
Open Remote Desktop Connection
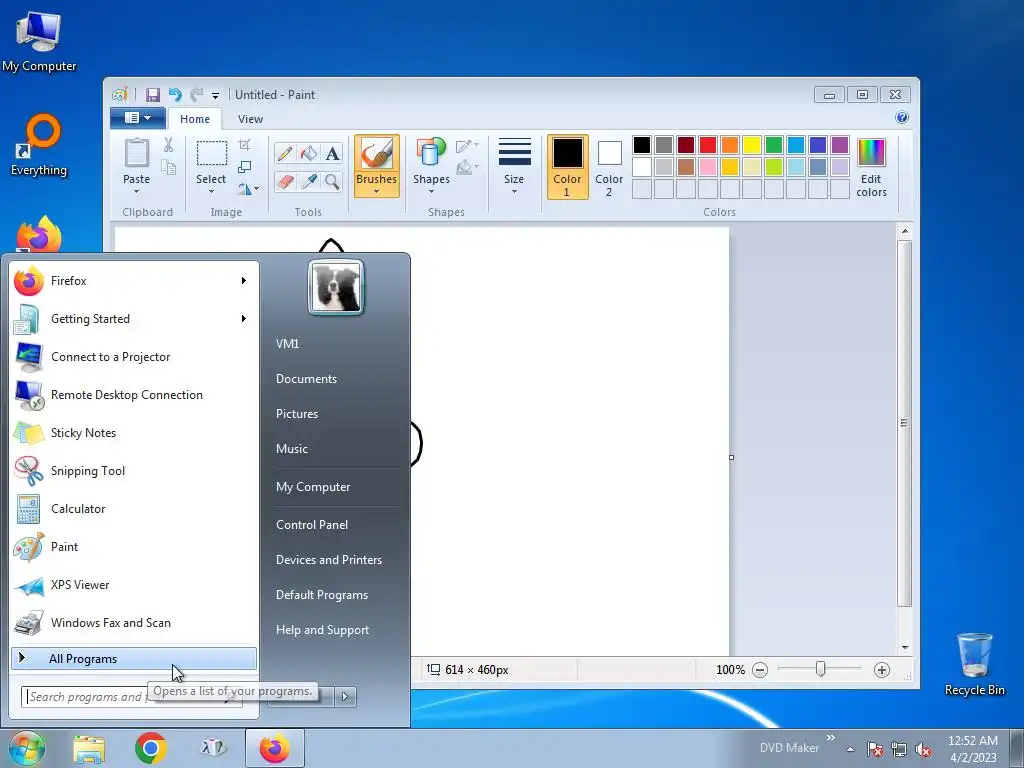[x=134, y=395]
